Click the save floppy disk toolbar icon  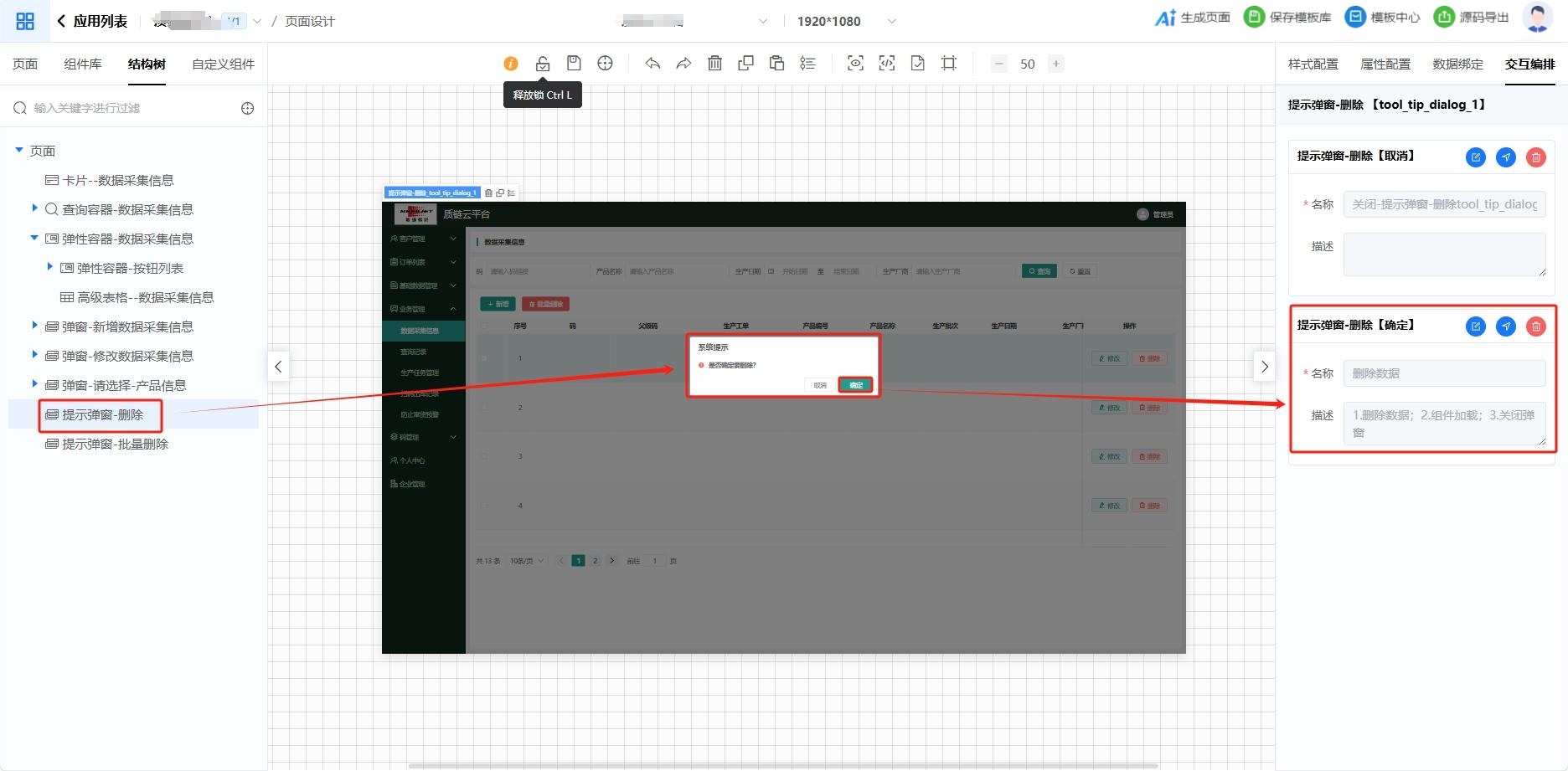click(574, 64)
